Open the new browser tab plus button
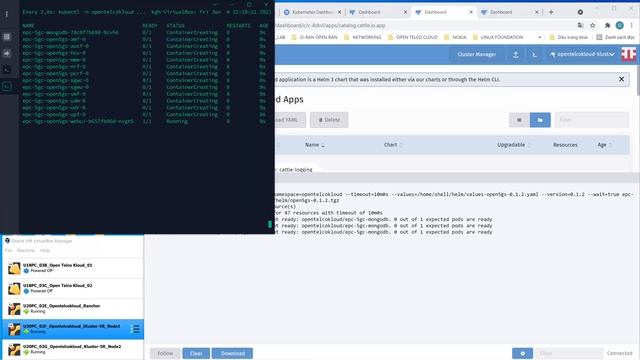 point(551,12)
